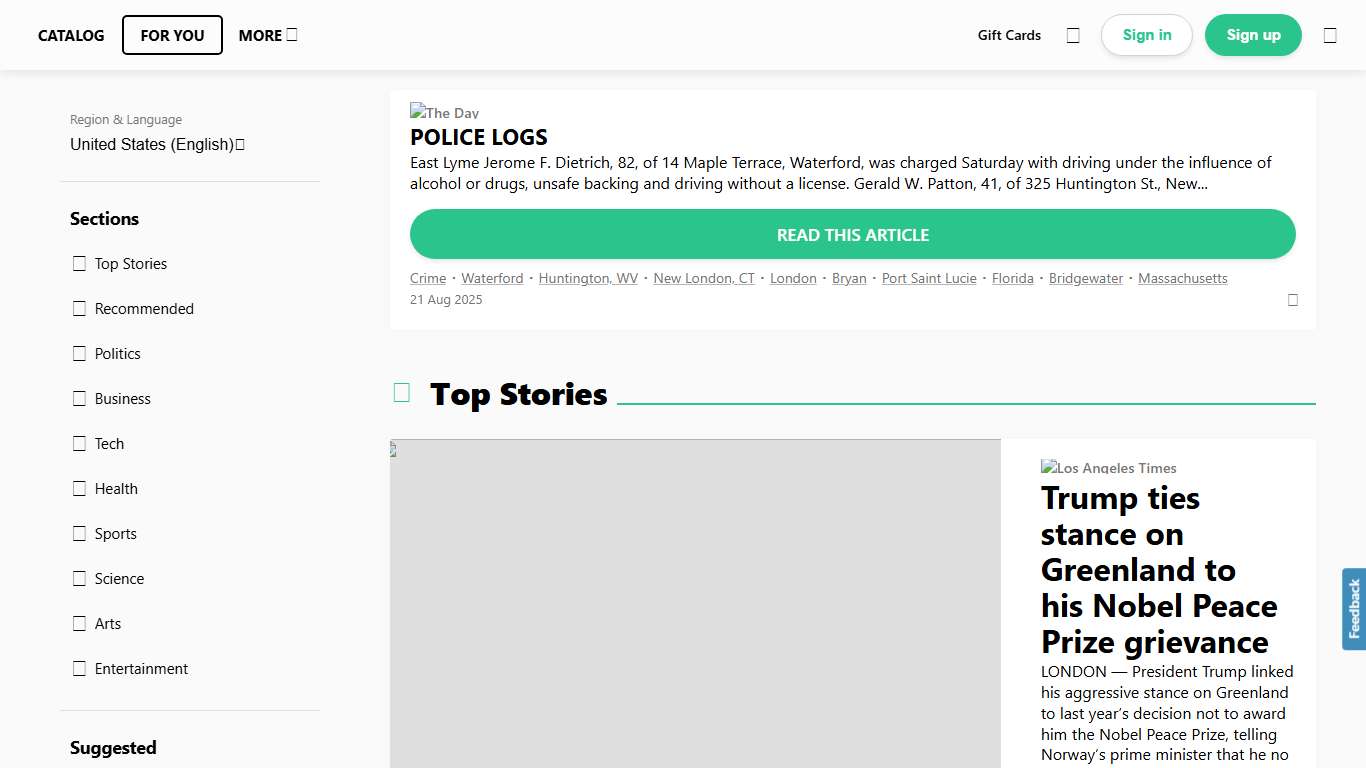Click the broken image icon on the Greenland story
Image resolution: width=1366 pixels, height=768 pixels.
[x=395, y=449]
